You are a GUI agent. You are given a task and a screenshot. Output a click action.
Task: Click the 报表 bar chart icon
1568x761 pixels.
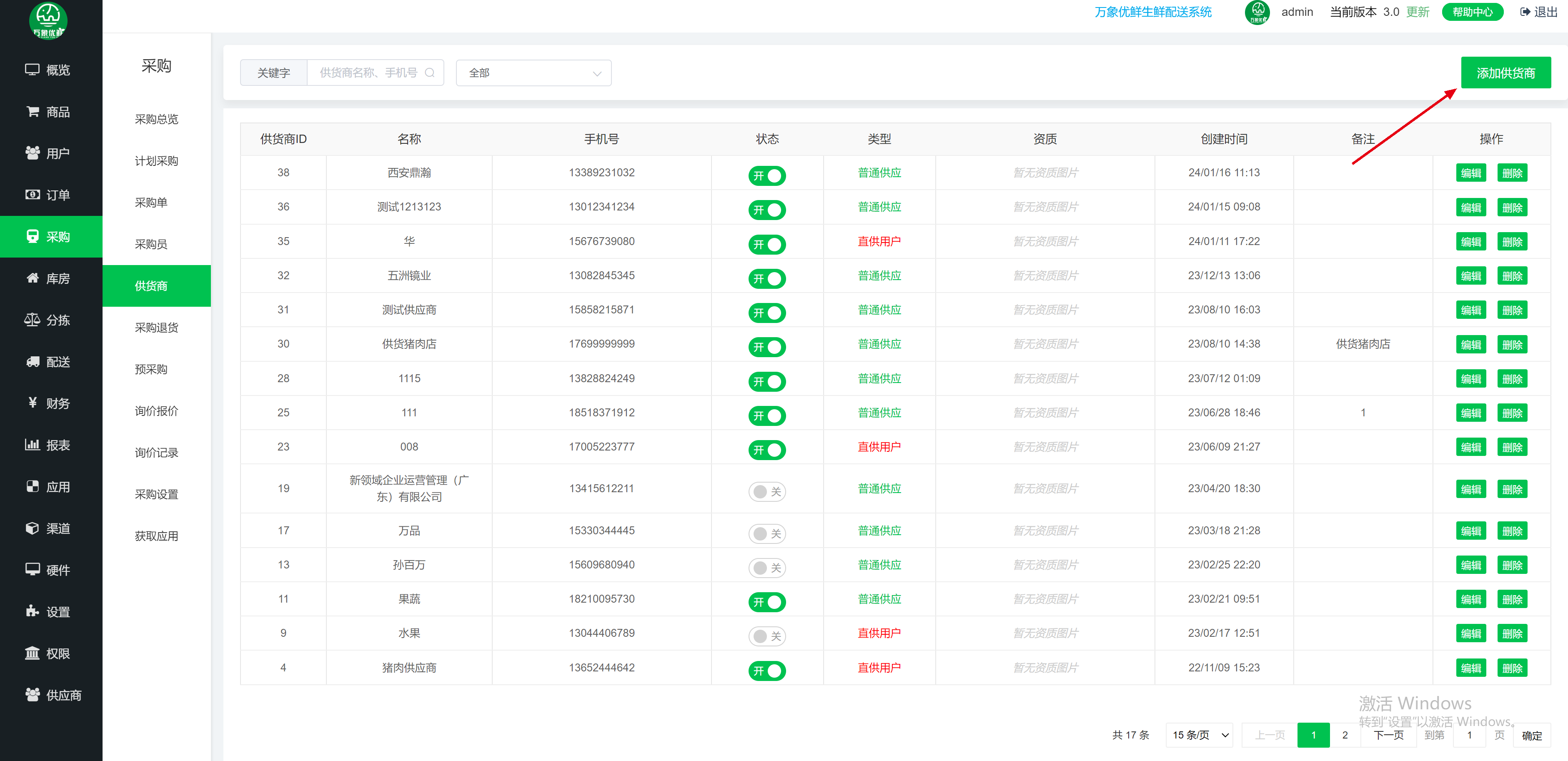pos(32,445)
